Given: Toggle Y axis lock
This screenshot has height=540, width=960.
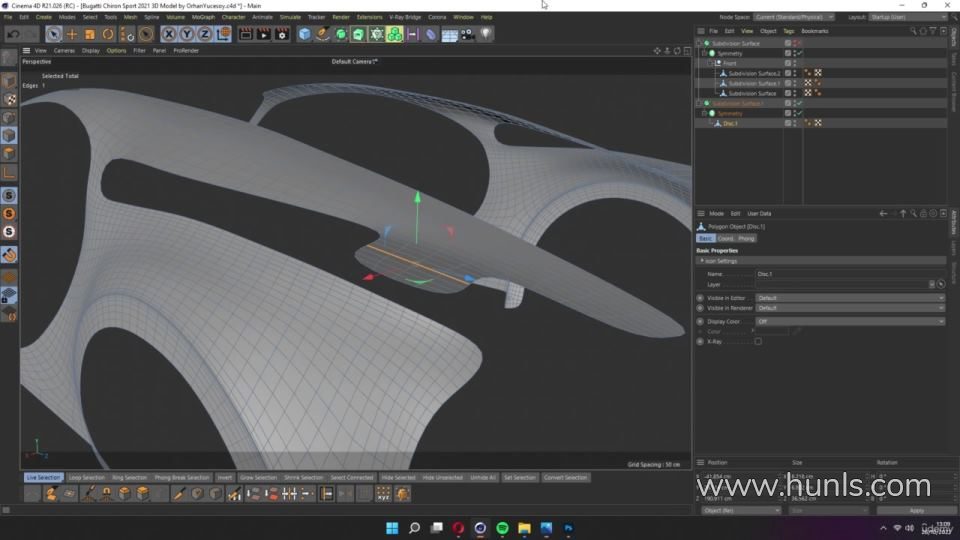Looking at the screenshot, I should click(187, 34).
